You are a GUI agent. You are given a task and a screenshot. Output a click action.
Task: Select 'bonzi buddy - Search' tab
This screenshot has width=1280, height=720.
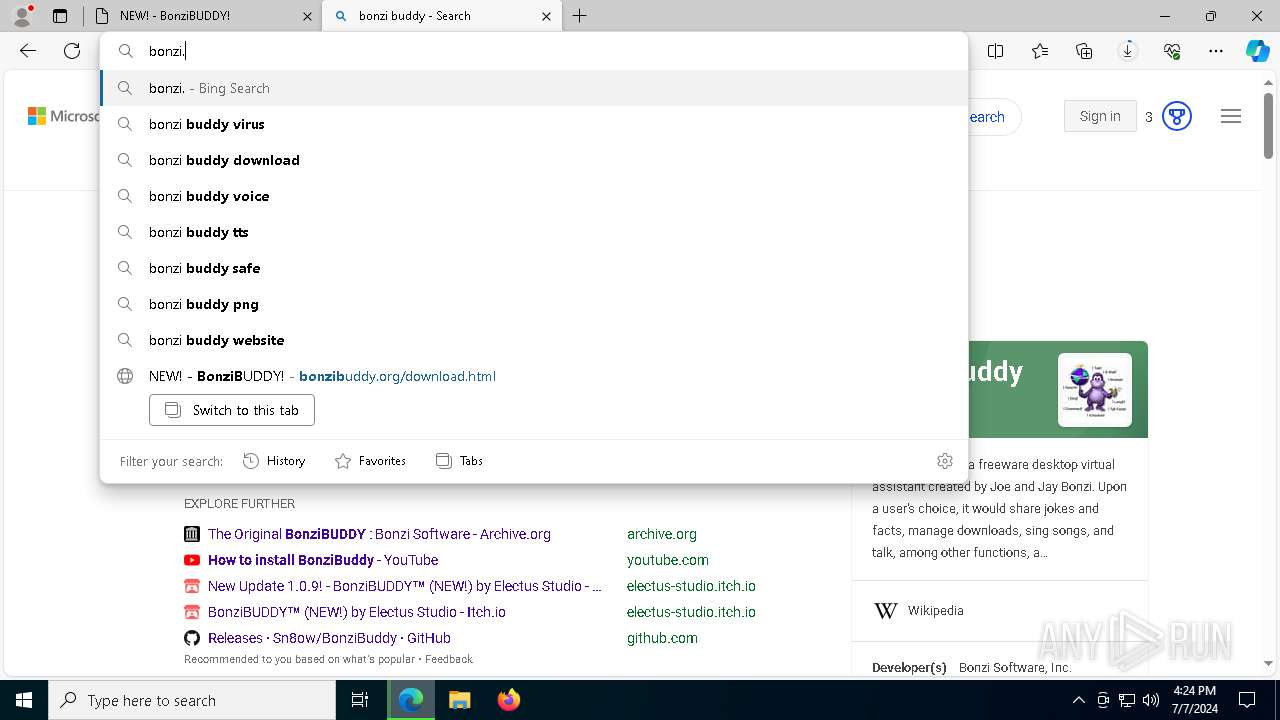441,16
